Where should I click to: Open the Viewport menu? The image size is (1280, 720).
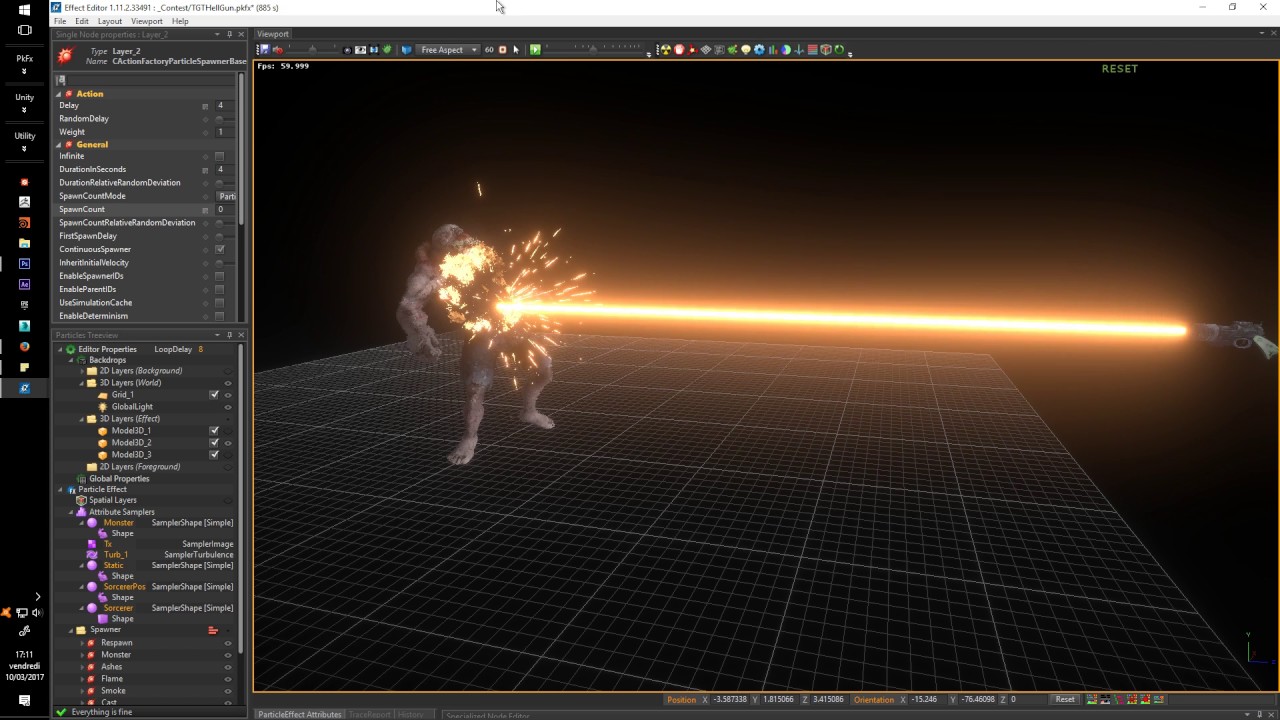147,21
